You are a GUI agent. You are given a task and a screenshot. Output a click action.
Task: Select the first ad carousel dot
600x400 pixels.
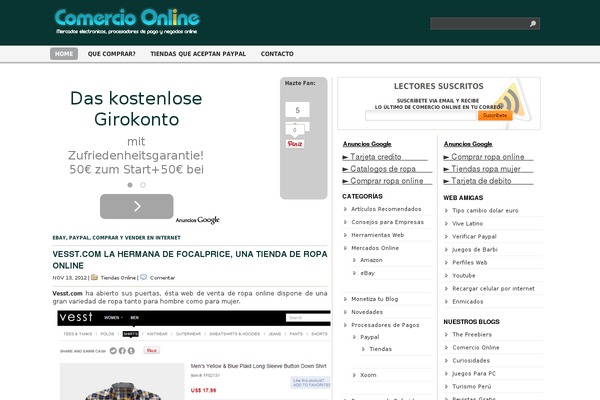(x=130, y=185)
